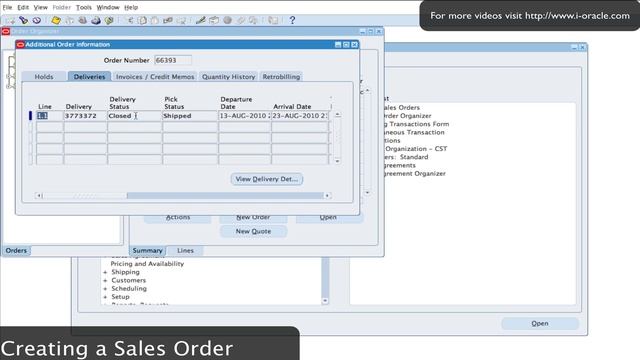Click the New Quote button
The width and height of the screenshot is (640, 360).
click(253, 231)
